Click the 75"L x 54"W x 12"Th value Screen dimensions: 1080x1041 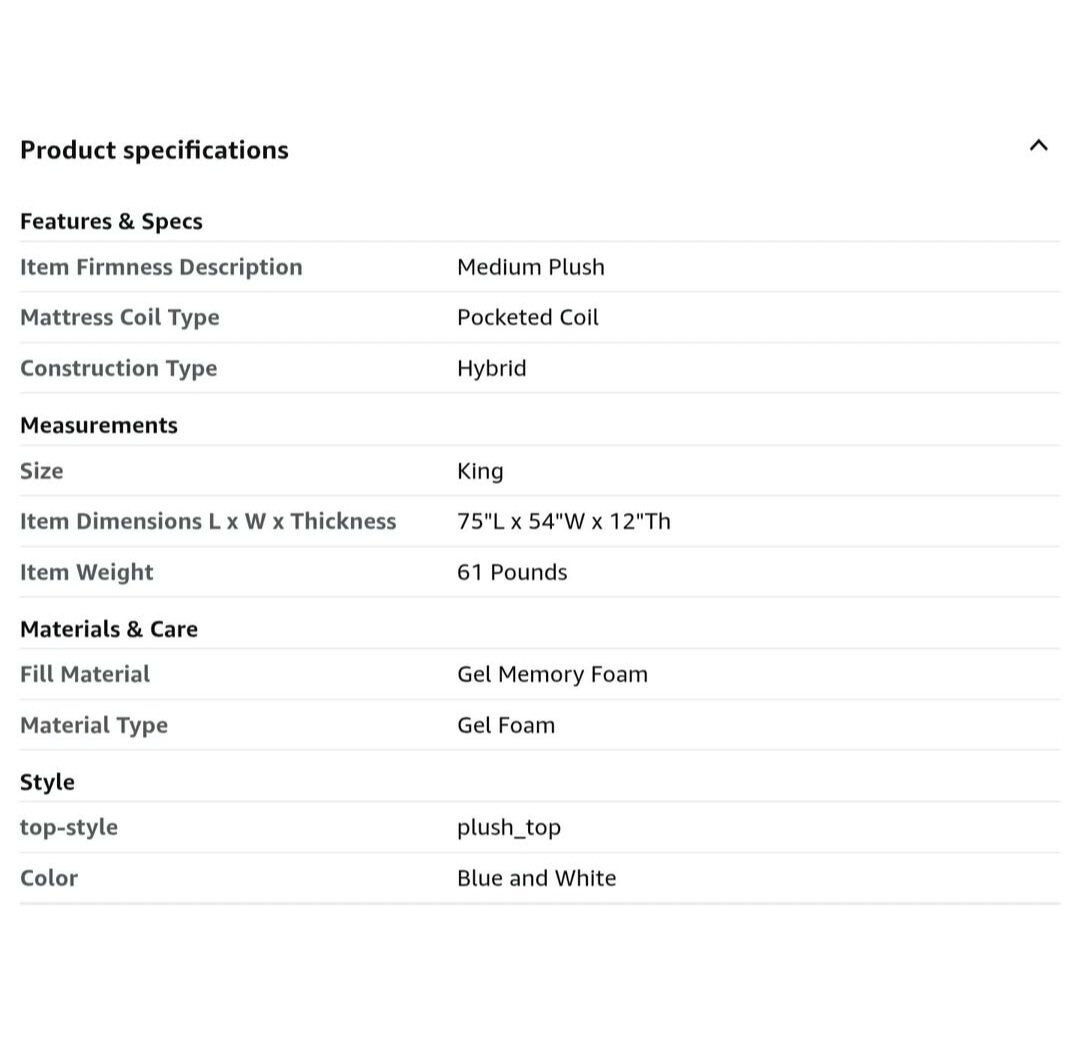tap(563, 521)
